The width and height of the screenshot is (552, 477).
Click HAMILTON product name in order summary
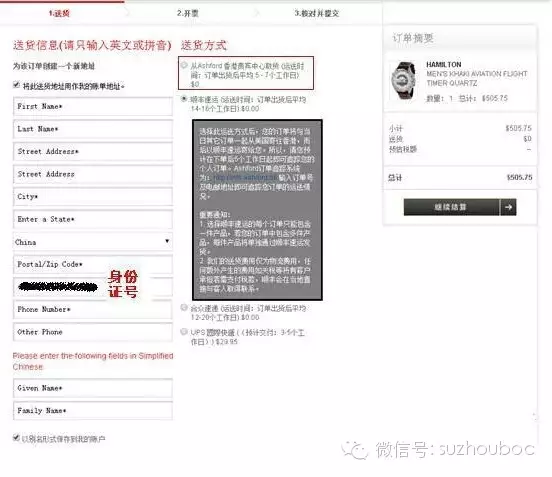[x=444, y=64]
